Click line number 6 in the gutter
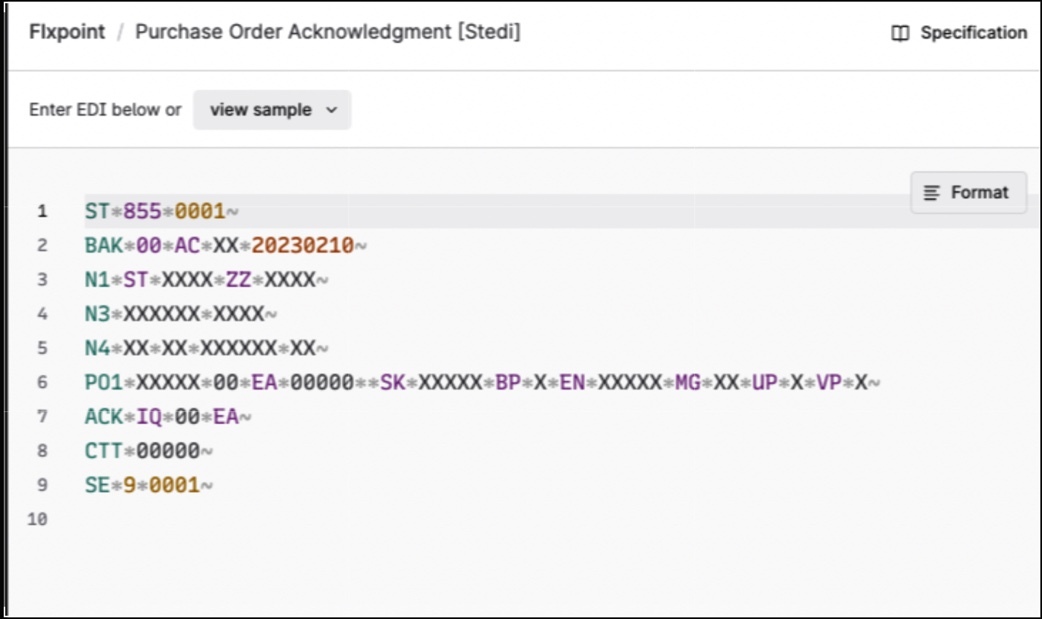1042x619 pixels. click(x=42, y=382)
